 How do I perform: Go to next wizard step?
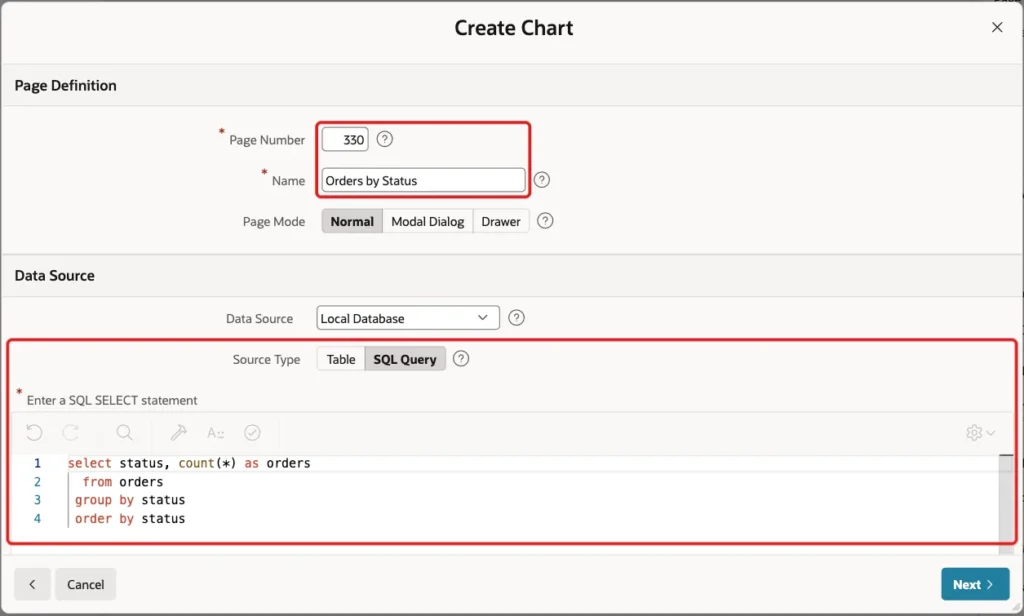click(x=975, y=585)
